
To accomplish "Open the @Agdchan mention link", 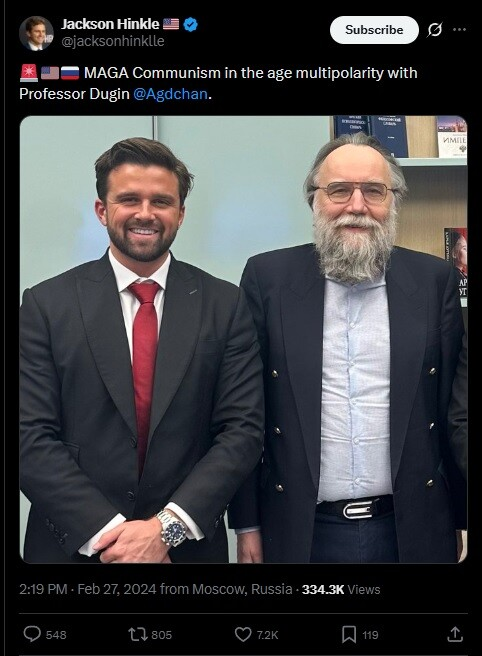I will tap(170, 94).
